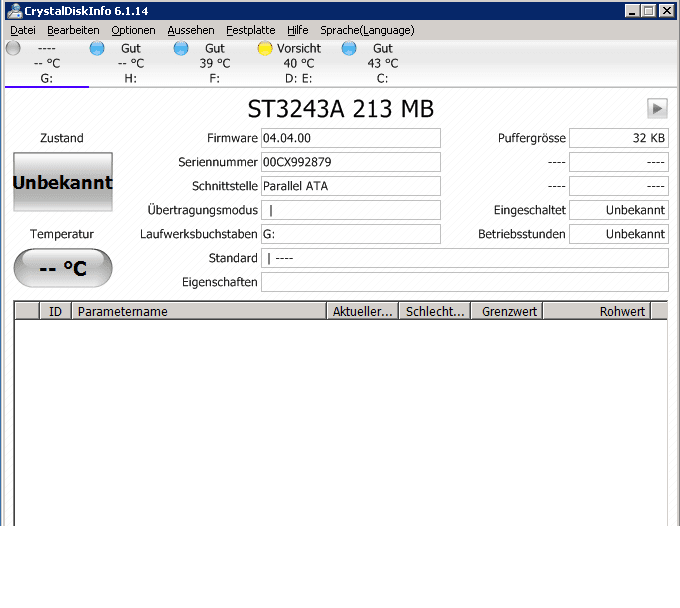Image resolution: width=680 pixels, height=608 pixels.
Task: Open the Sprache(Language) menu
Action: pyautogui.click(x=367, y=30)
